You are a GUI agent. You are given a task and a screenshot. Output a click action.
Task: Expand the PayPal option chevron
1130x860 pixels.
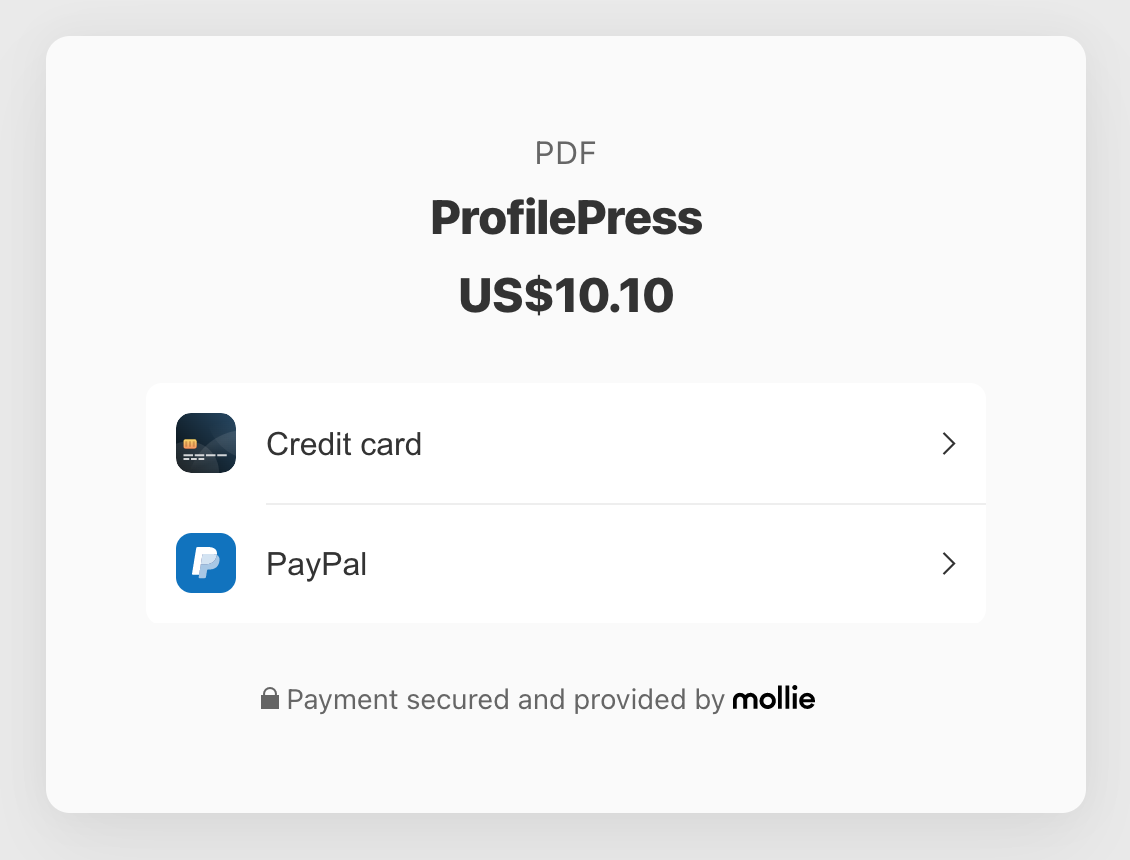click(949, 564)
